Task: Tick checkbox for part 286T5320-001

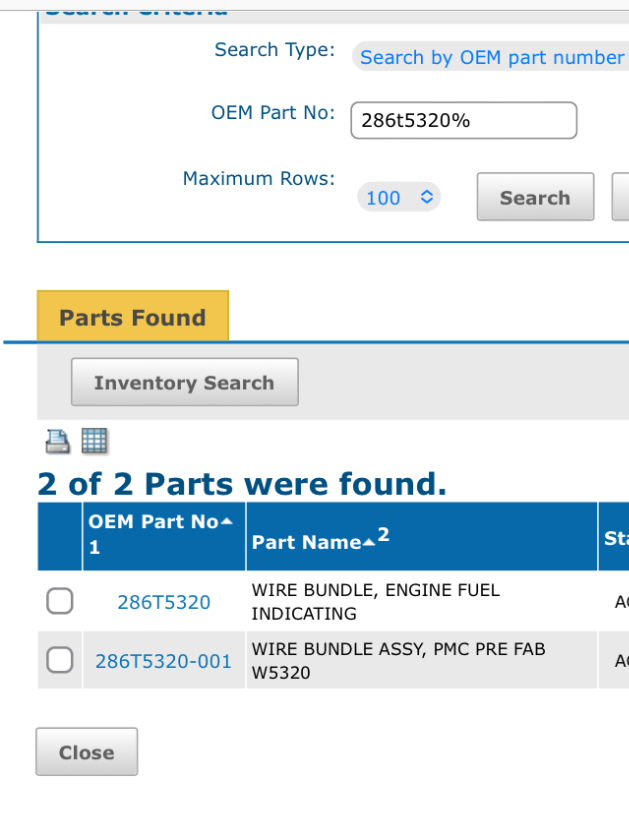Action: coord(60,660)
